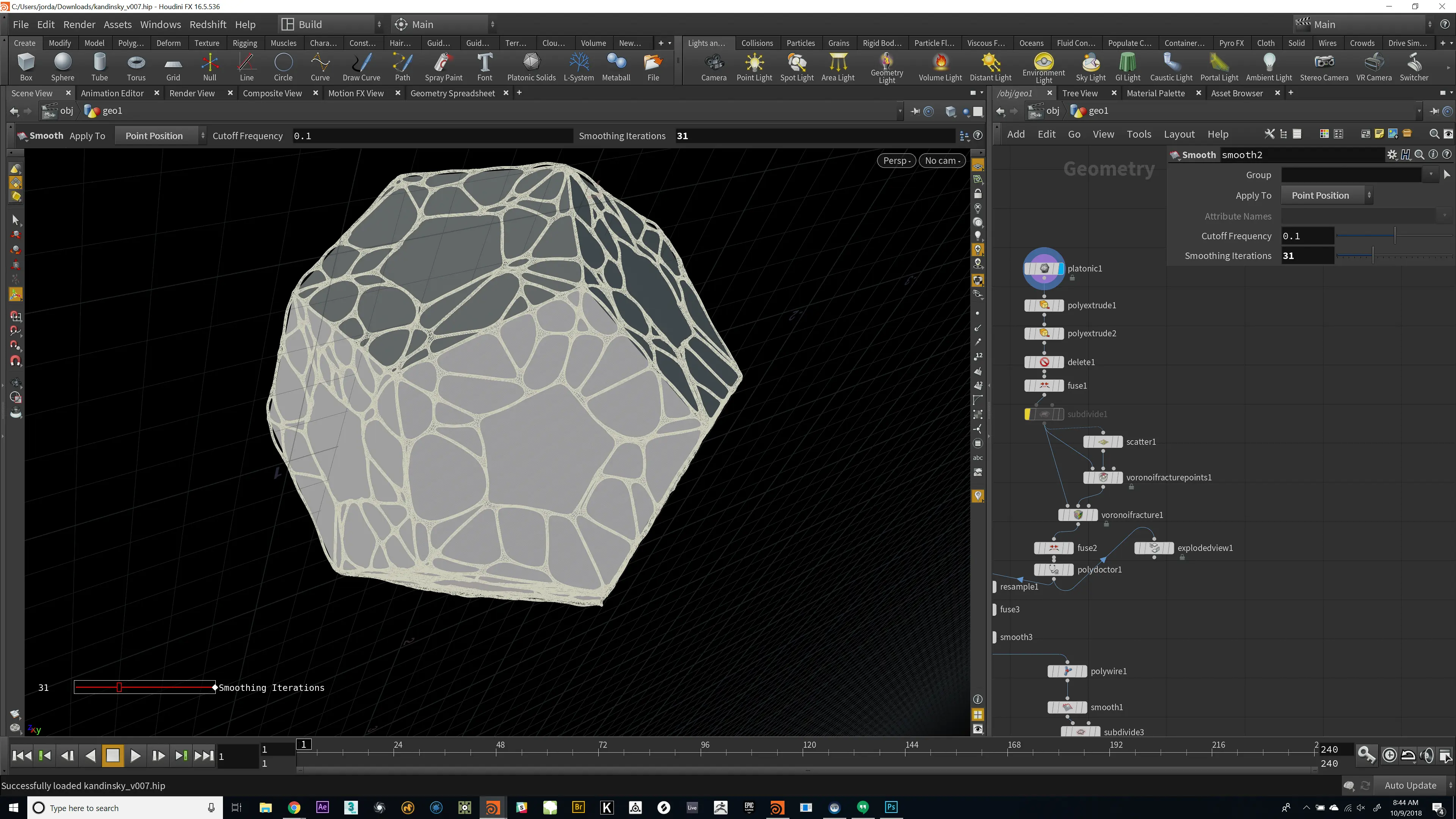Switch to the Geometry Spreadsheet tab
The width and height of the screenshot is (1456, 819).
pos(452,93)
